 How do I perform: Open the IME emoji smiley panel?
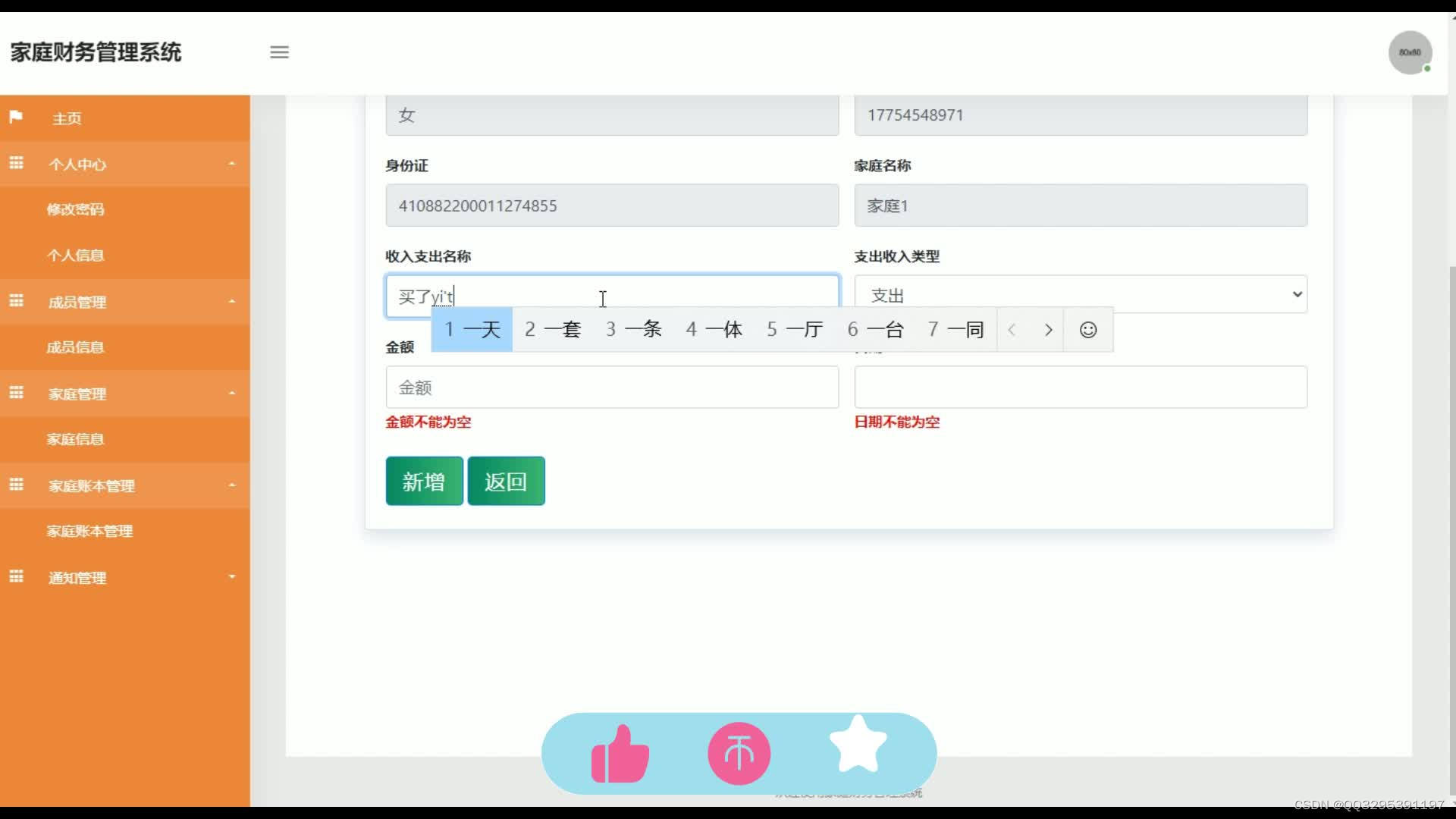[x=1088, y=330]
